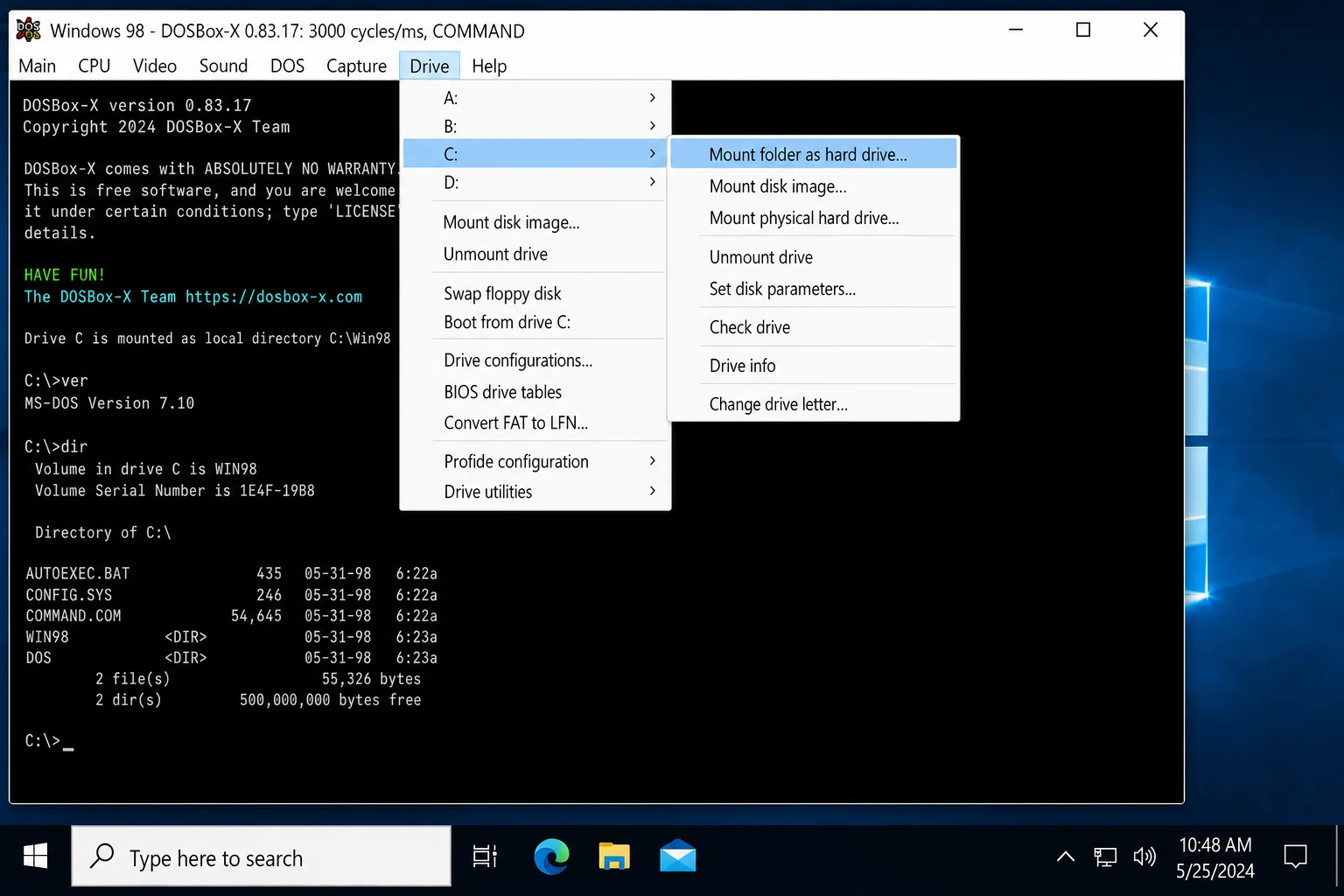Open the network status tray icon
The width and height of the screenshot is (1344, 896).
click(x=1105, y=857)
